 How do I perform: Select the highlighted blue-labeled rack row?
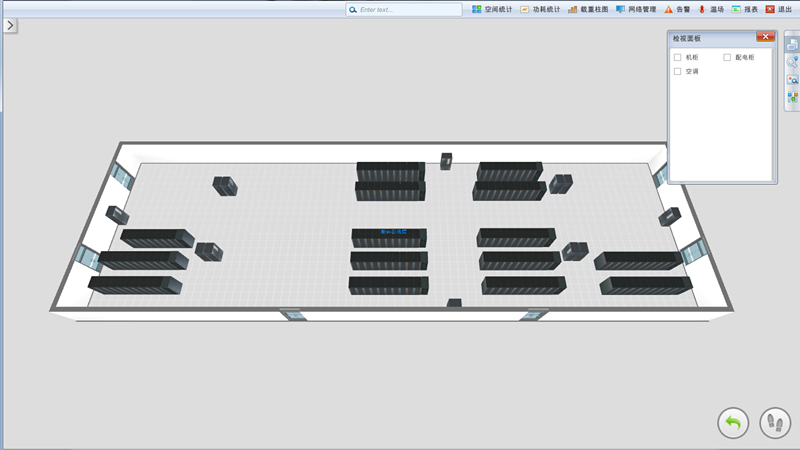389,237
